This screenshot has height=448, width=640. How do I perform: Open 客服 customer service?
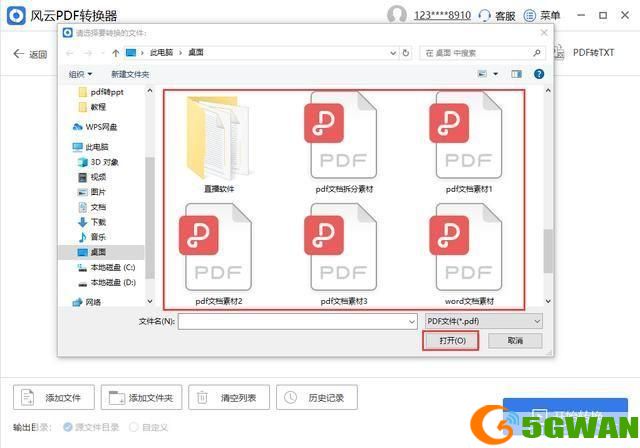[497, 16]
